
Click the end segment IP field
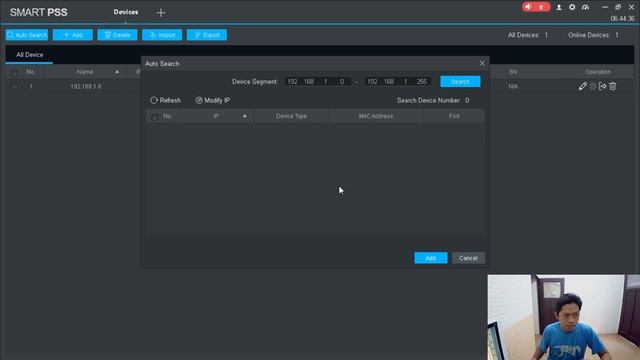tap(398, 82)
